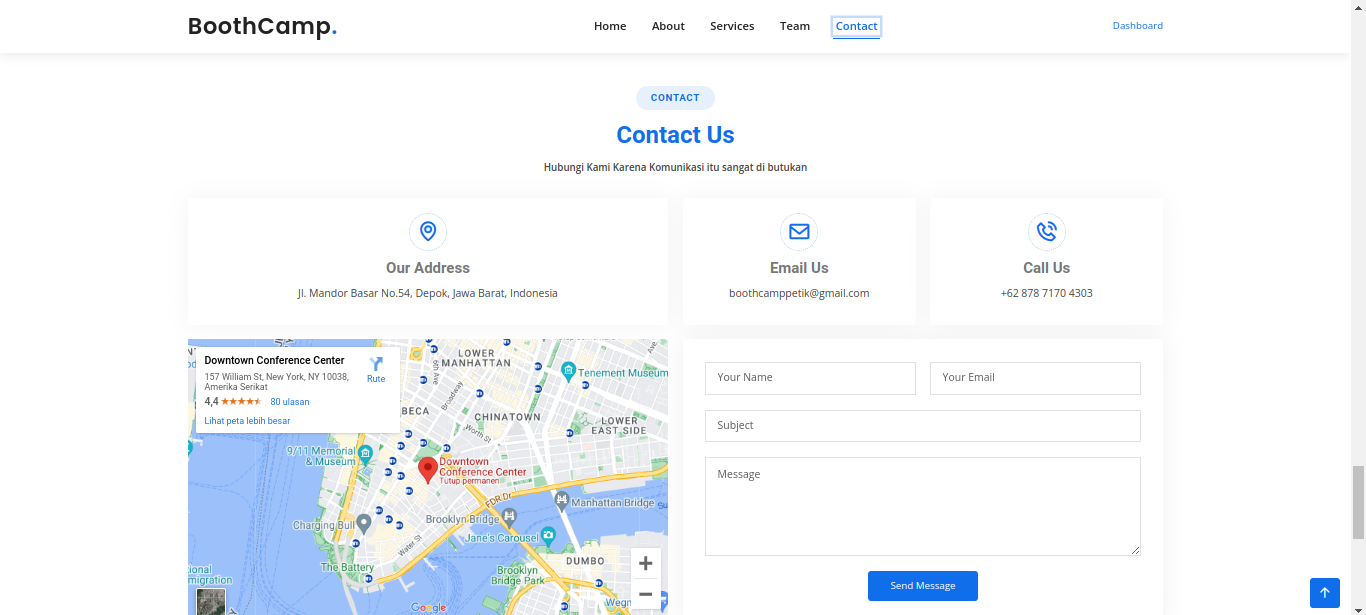The image size is (1366, 615).
Task: Switch the map to satellite view thumbnail
Action: coord(211,601)
